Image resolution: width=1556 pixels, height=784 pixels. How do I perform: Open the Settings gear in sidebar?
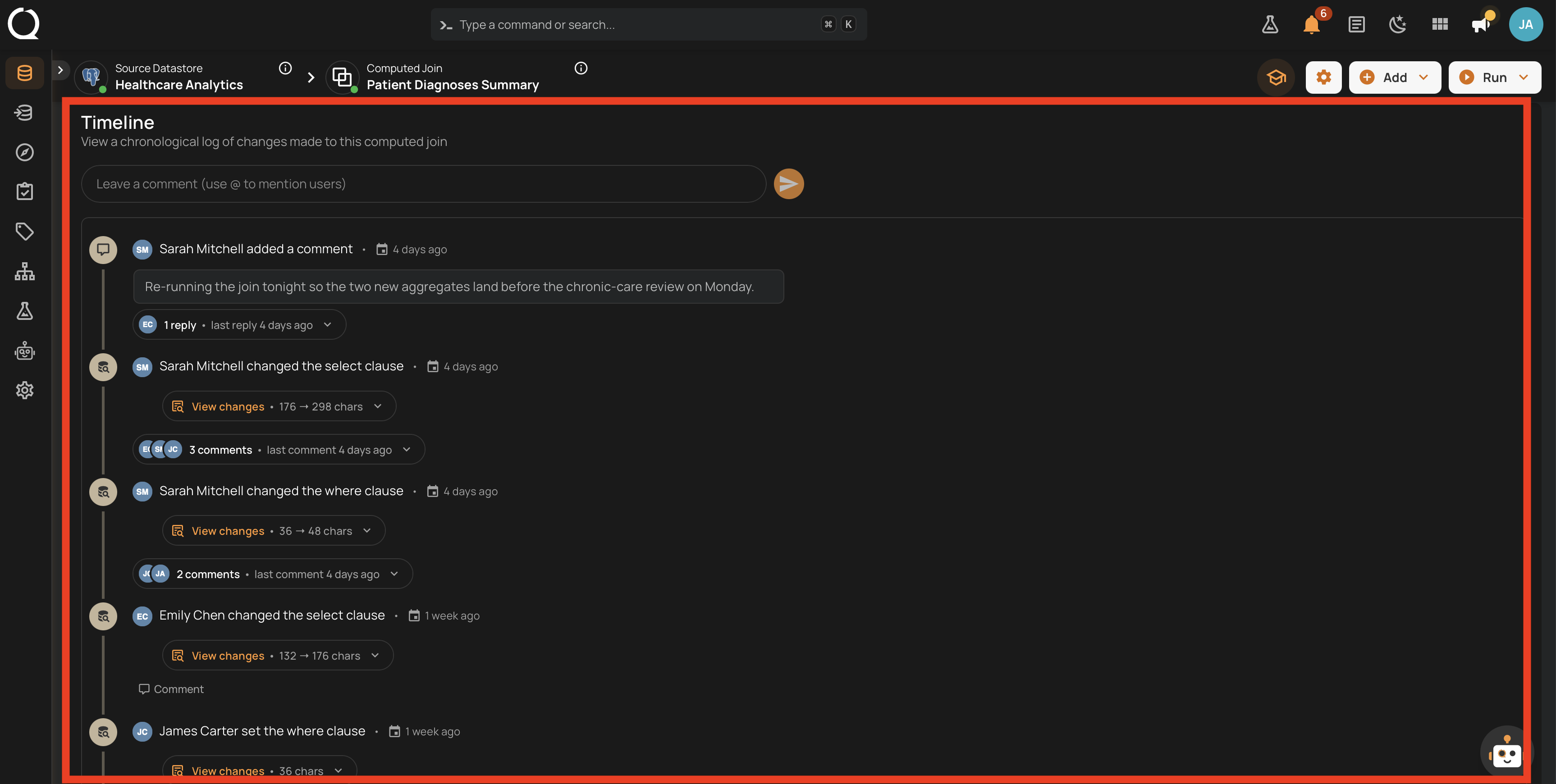(x=25, y=390)
